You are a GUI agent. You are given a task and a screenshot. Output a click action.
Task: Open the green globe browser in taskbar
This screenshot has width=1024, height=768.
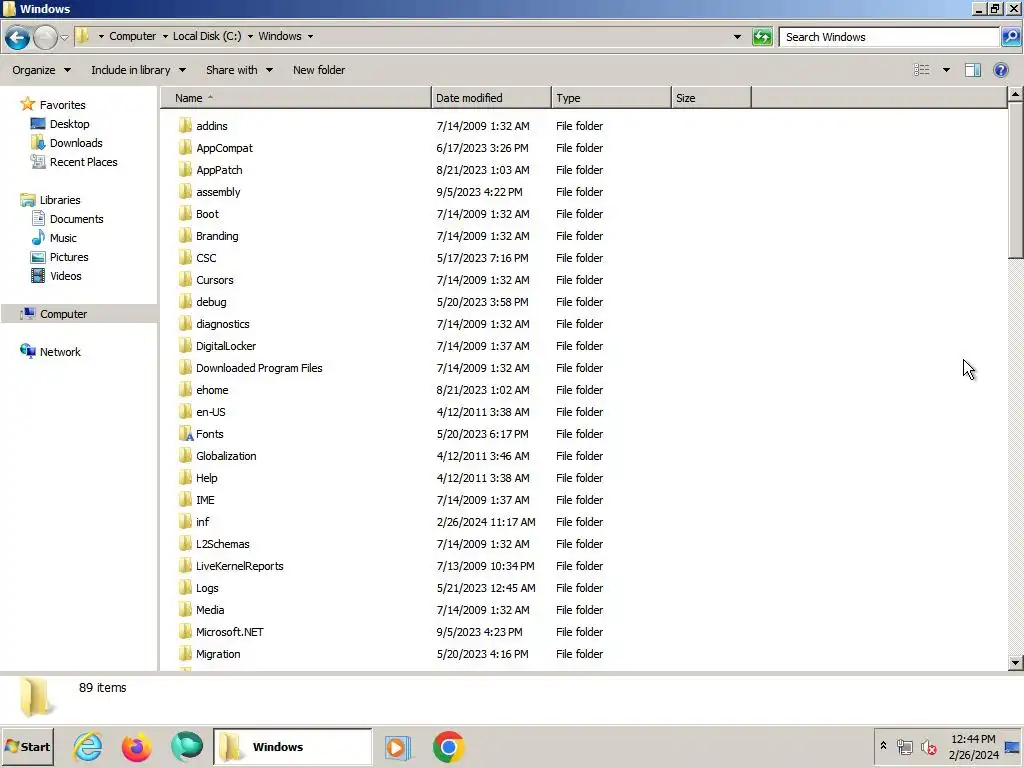pyautogui.click(x=187, y=746)
